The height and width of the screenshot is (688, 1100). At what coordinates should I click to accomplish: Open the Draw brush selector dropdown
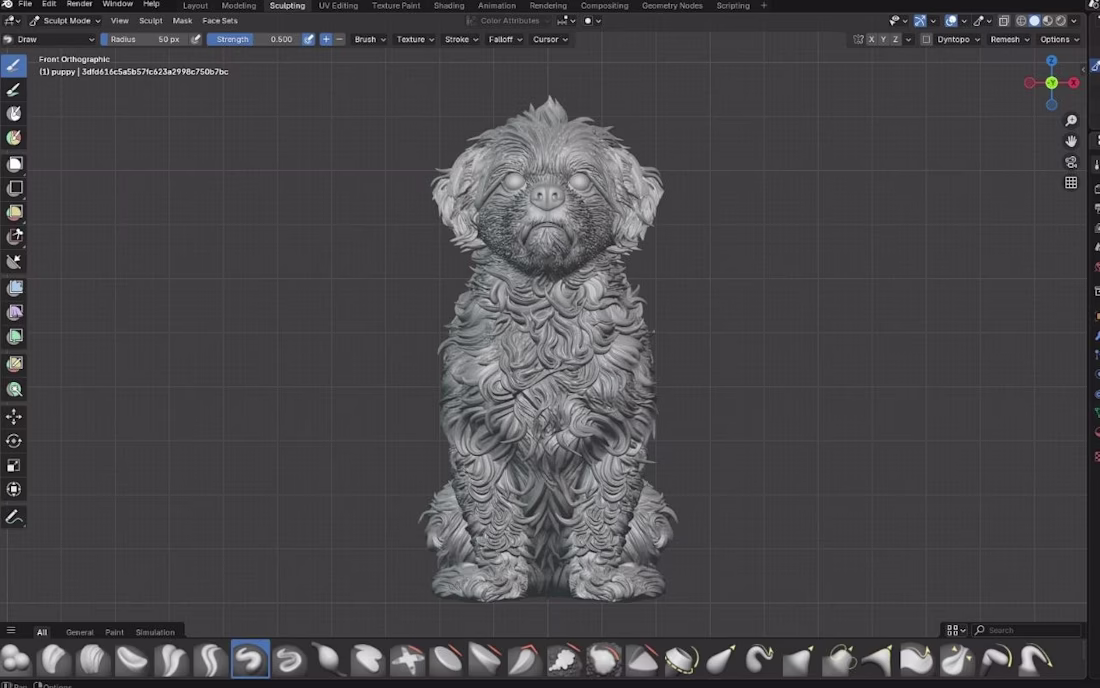point(49,39)
